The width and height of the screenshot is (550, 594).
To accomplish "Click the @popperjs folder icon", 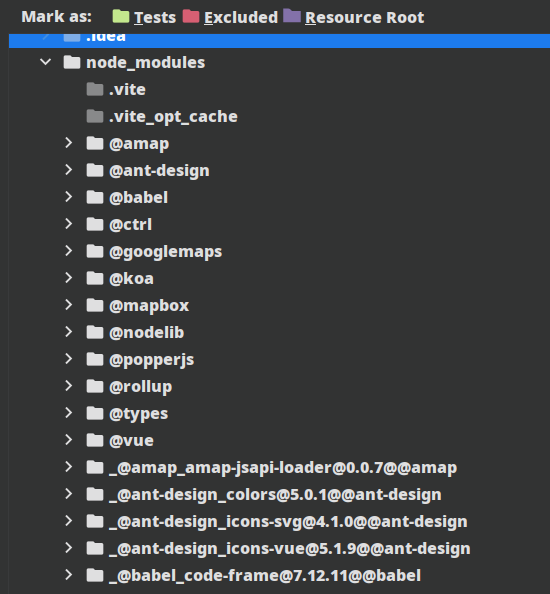I will tap(95, 360).
